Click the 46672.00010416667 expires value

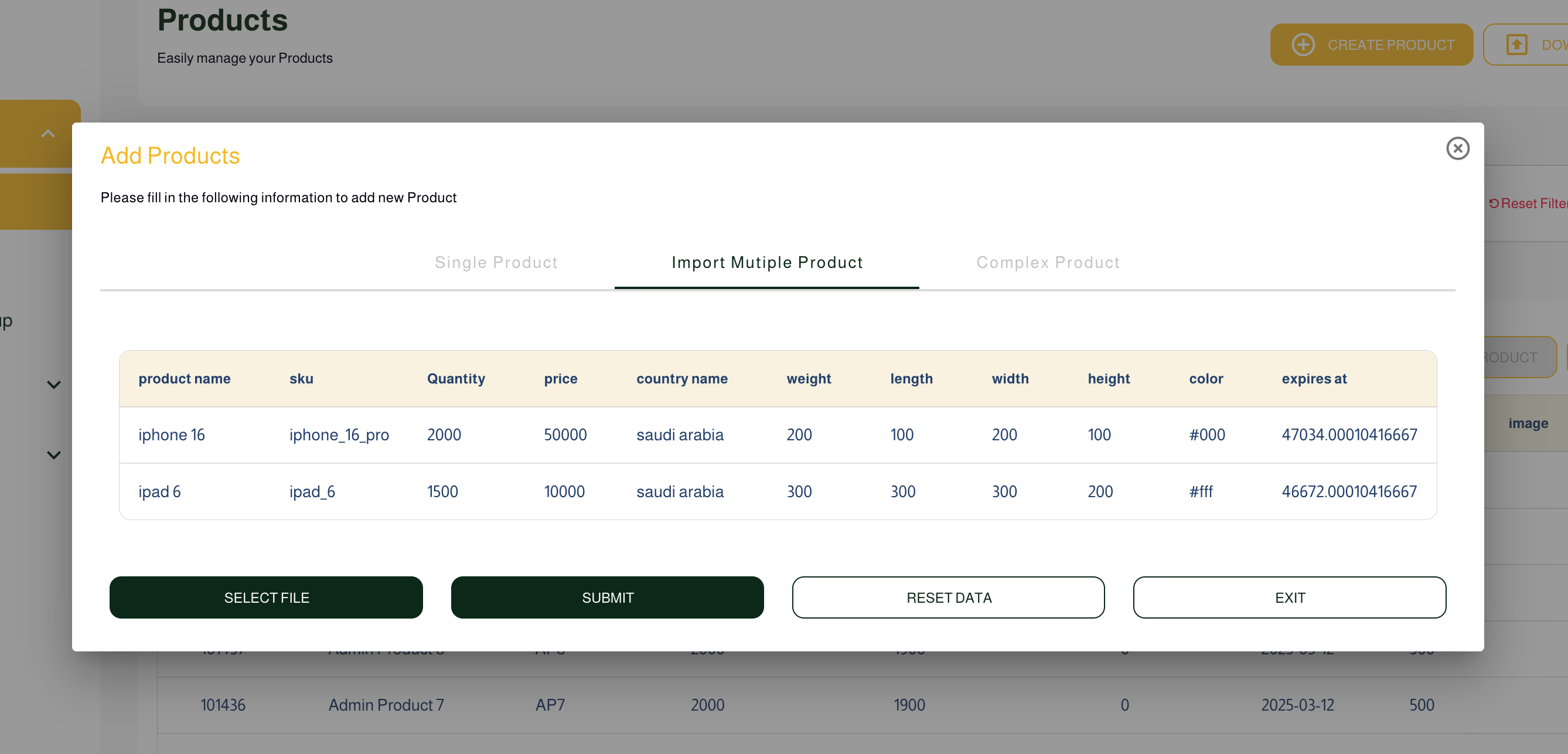(1349, 491)
